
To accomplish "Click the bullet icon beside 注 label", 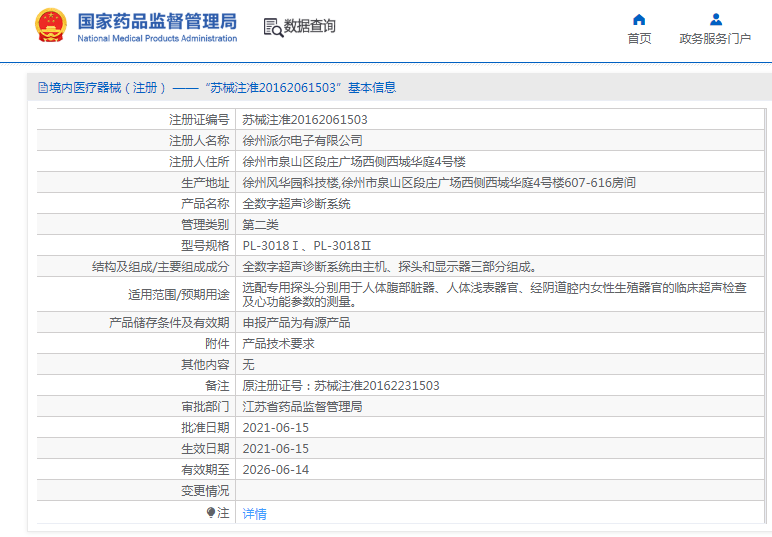I will coord(211,512).
